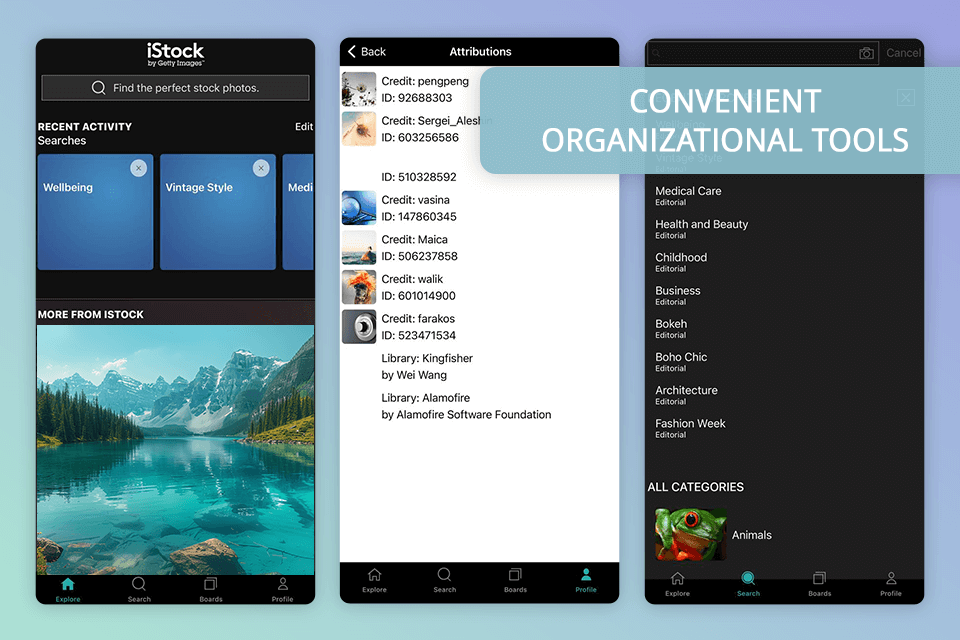Click the 'Find the perfect stock photos' field
This screenshot has height=640, width=960.
tap(175, 88)
